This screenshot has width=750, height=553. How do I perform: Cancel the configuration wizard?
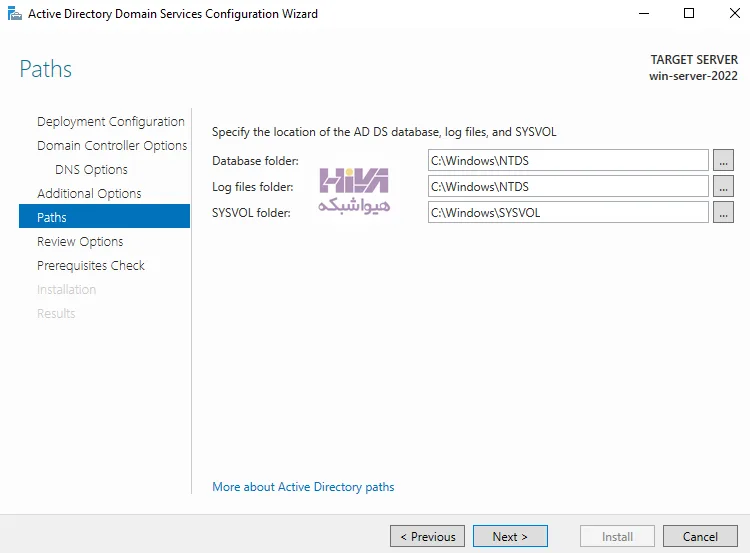click(700, 536)
